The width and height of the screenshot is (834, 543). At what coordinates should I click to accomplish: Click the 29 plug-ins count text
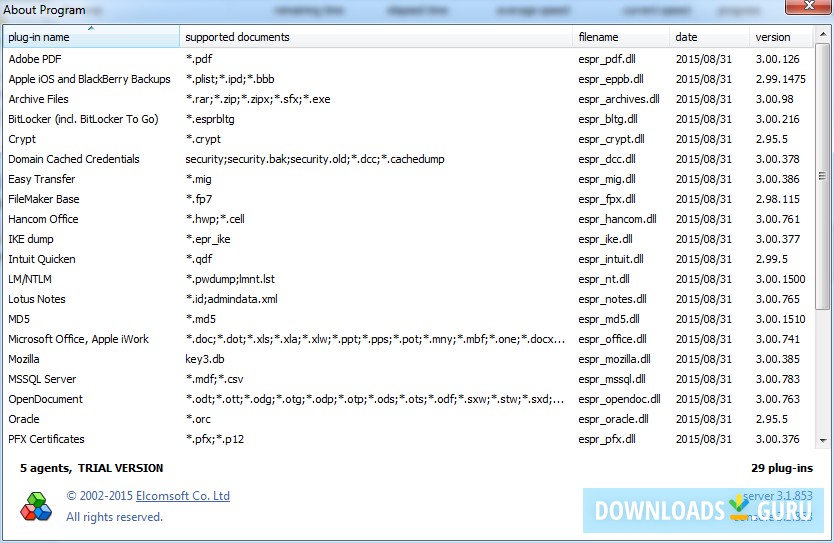coord(782,468)
